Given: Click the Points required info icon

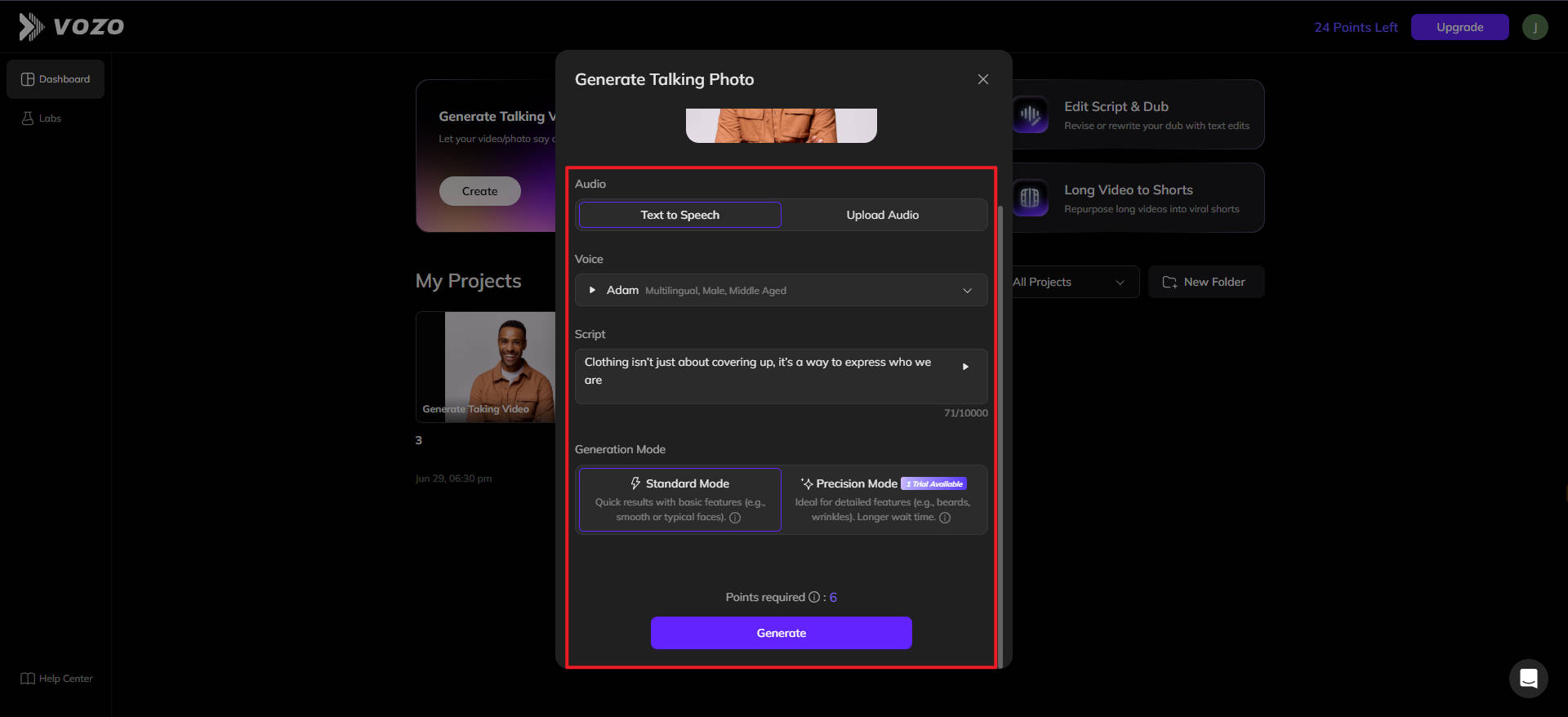Looking at the screenshot, I should click(x=814, y=597).
